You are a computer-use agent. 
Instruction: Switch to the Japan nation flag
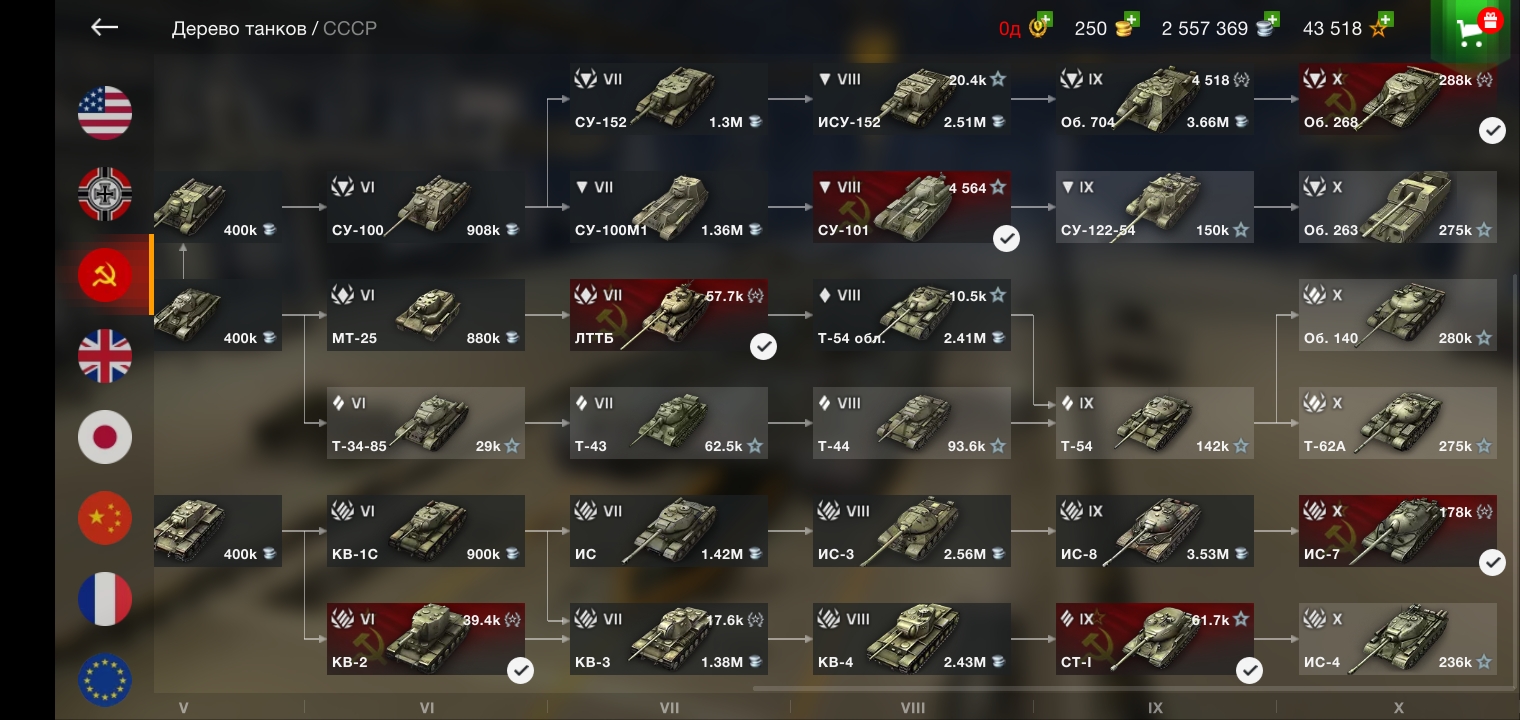[105, 437]
